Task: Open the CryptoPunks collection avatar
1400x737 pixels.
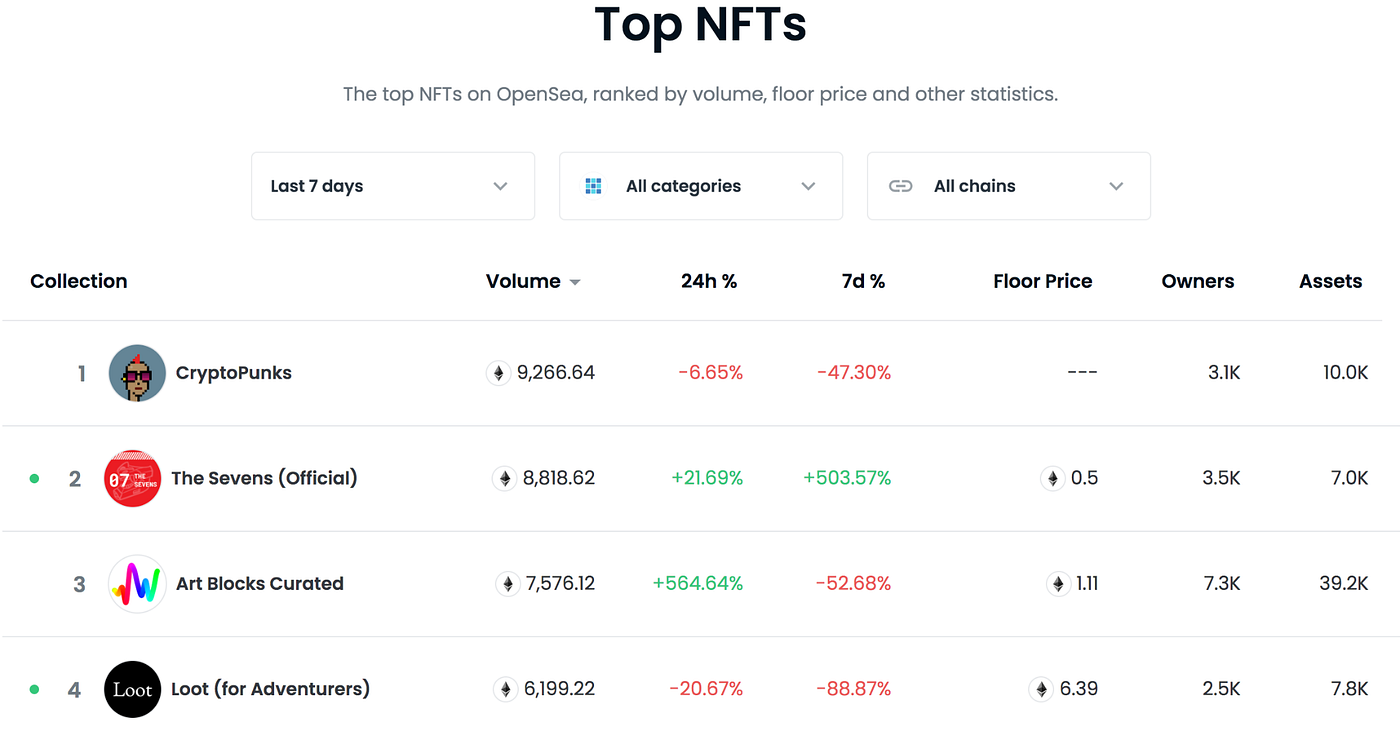Action: pos(137,373)
